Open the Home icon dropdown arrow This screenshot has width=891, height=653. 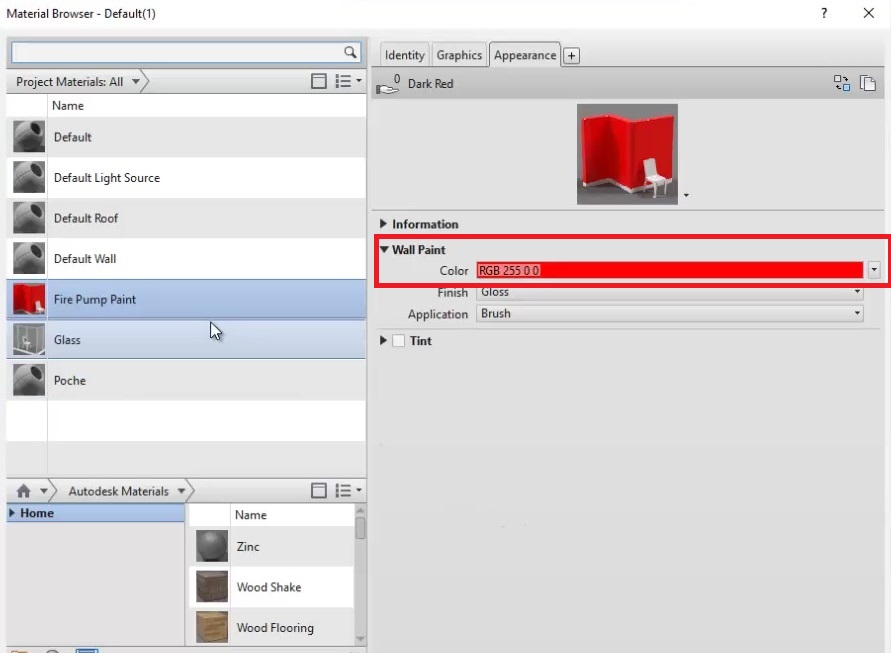point(43,490)
